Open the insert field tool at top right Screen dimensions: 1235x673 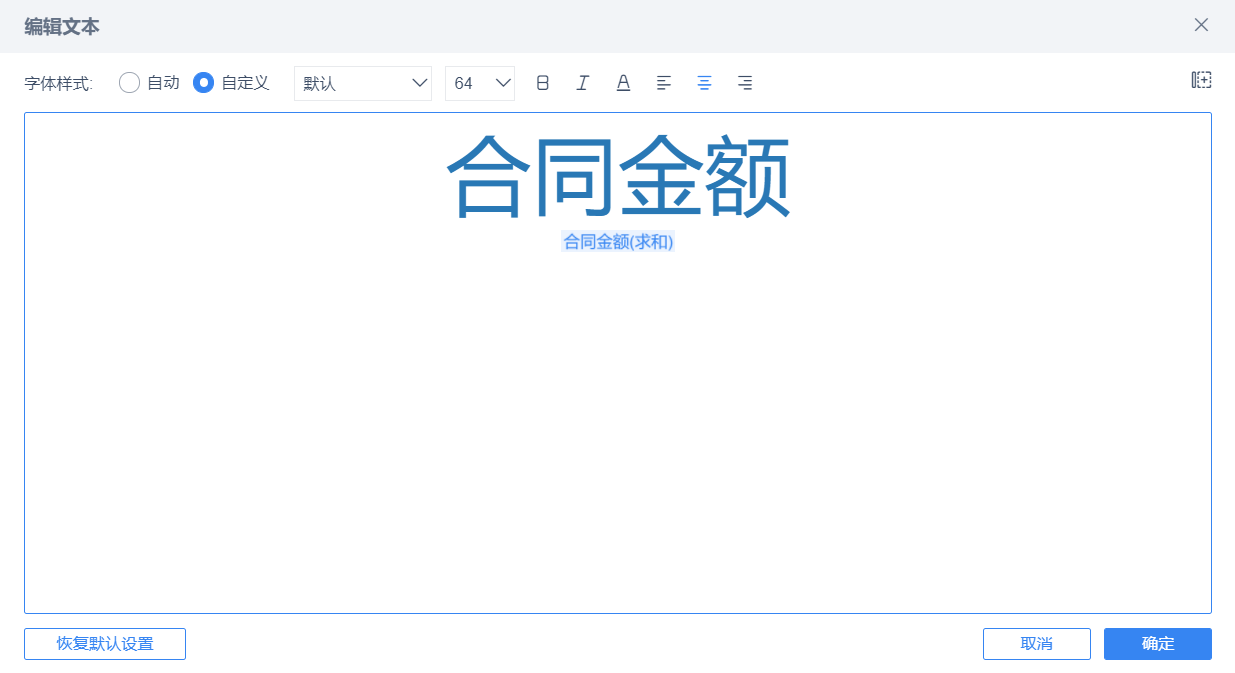click(x=1200, y=79)
